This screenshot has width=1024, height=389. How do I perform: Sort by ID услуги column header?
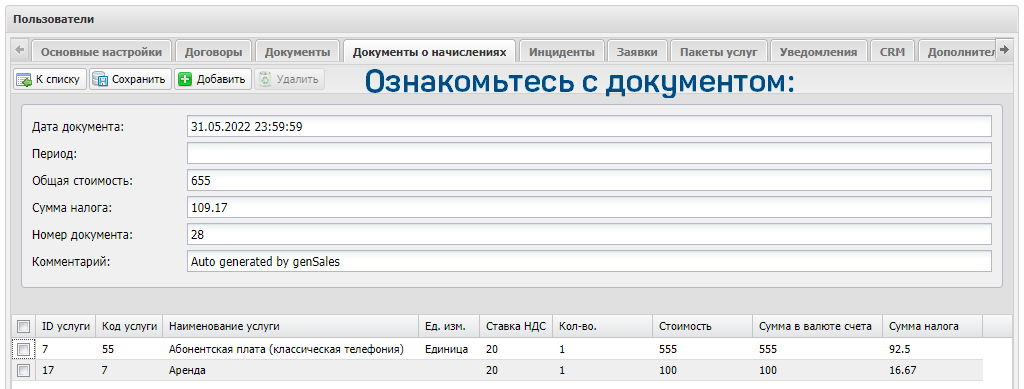[x=66, y=326]
